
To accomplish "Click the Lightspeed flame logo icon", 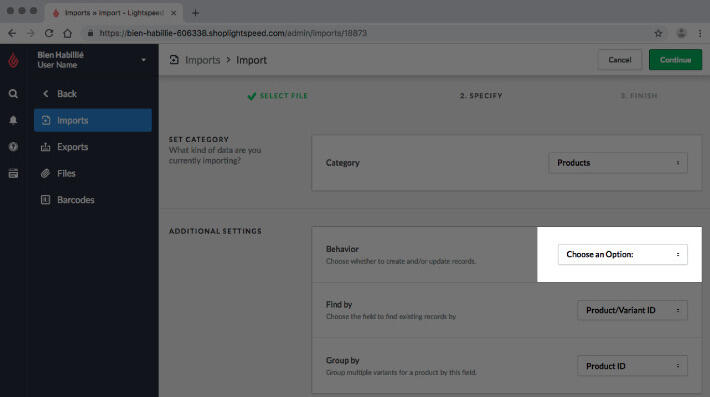I will click(14, 60).
